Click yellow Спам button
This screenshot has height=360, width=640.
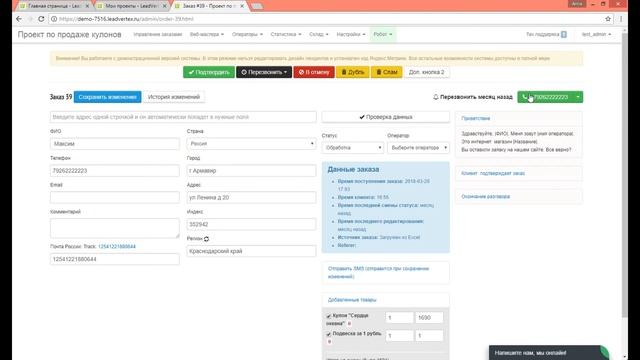click(x=387, y=72)
